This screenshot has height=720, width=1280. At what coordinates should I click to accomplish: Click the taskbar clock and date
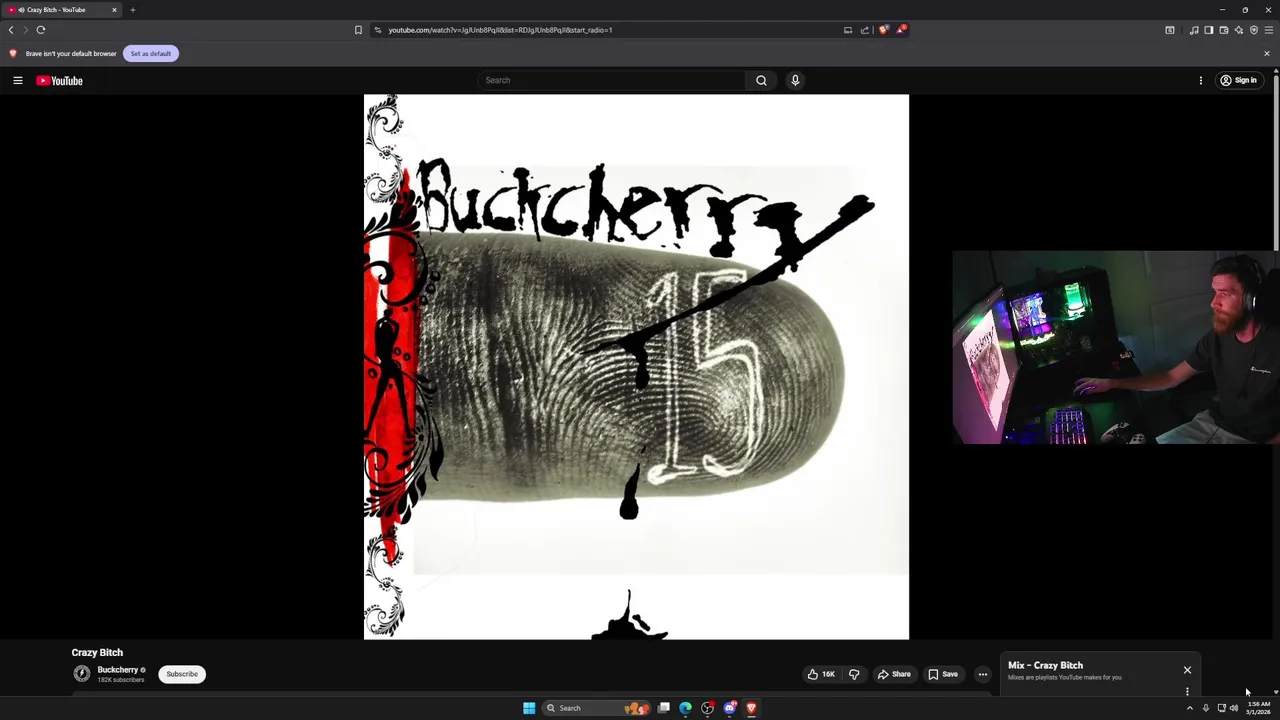tap(1258, 708)
